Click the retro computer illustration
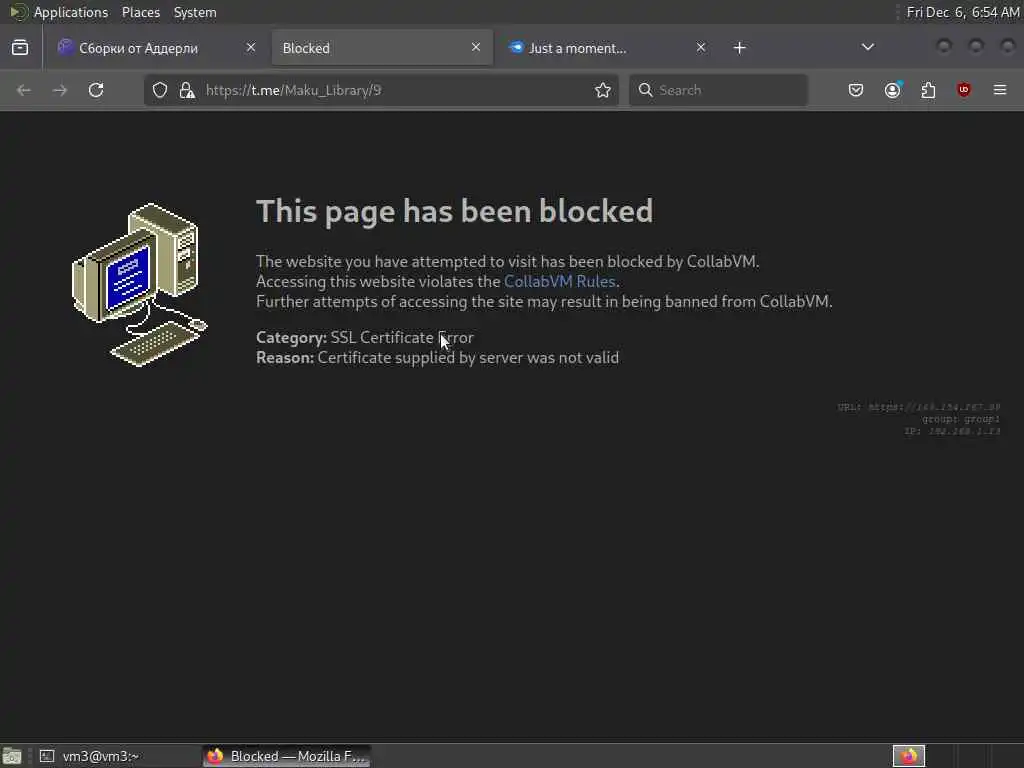 tap(139, 285)
